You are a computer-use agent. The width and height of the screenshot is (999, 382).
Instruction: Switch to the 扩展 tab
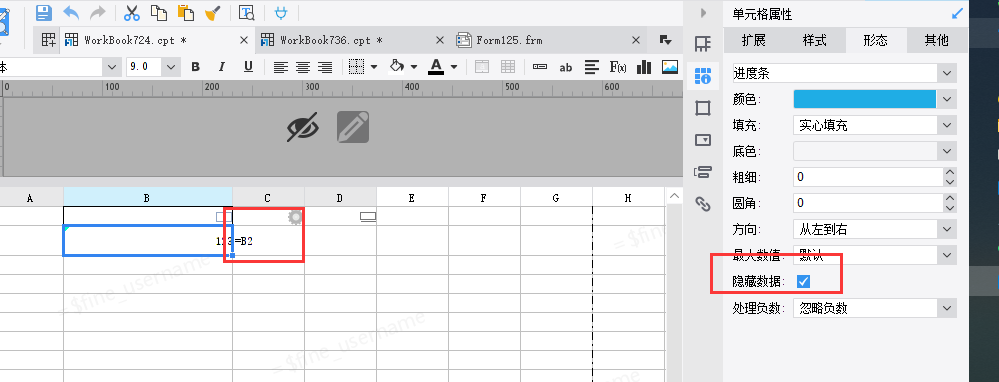tap(754, 40)
